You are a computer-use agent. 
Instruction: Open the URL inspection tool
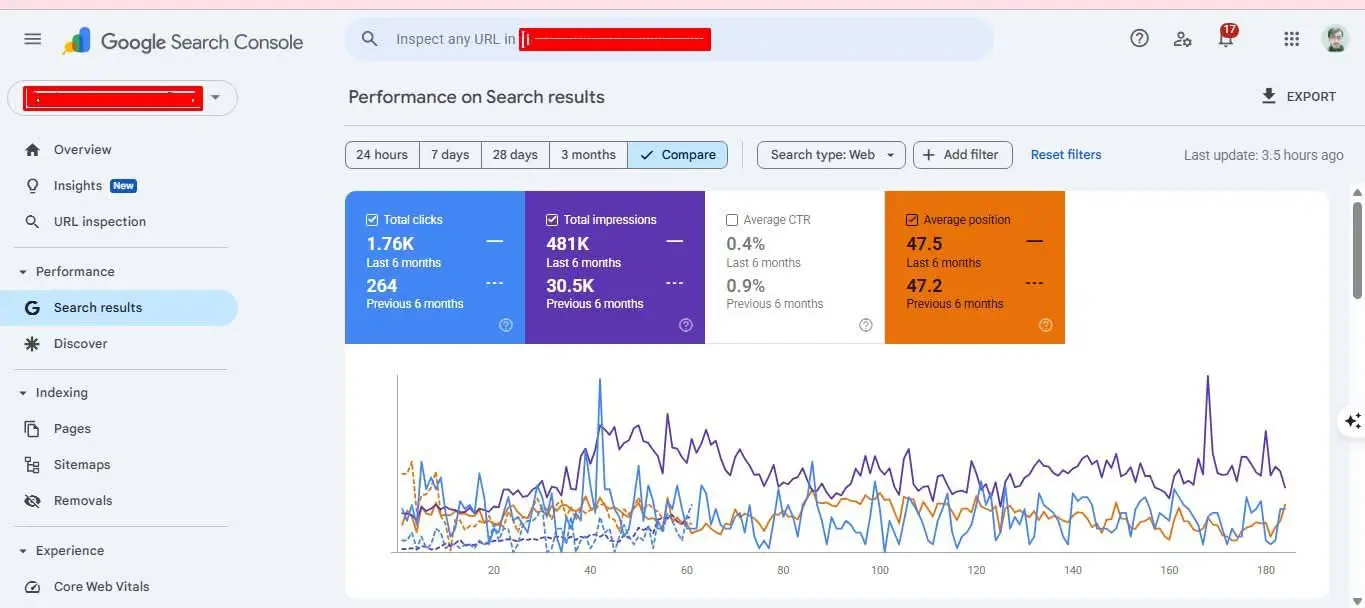pyautogui.click(x=99, y=221)
